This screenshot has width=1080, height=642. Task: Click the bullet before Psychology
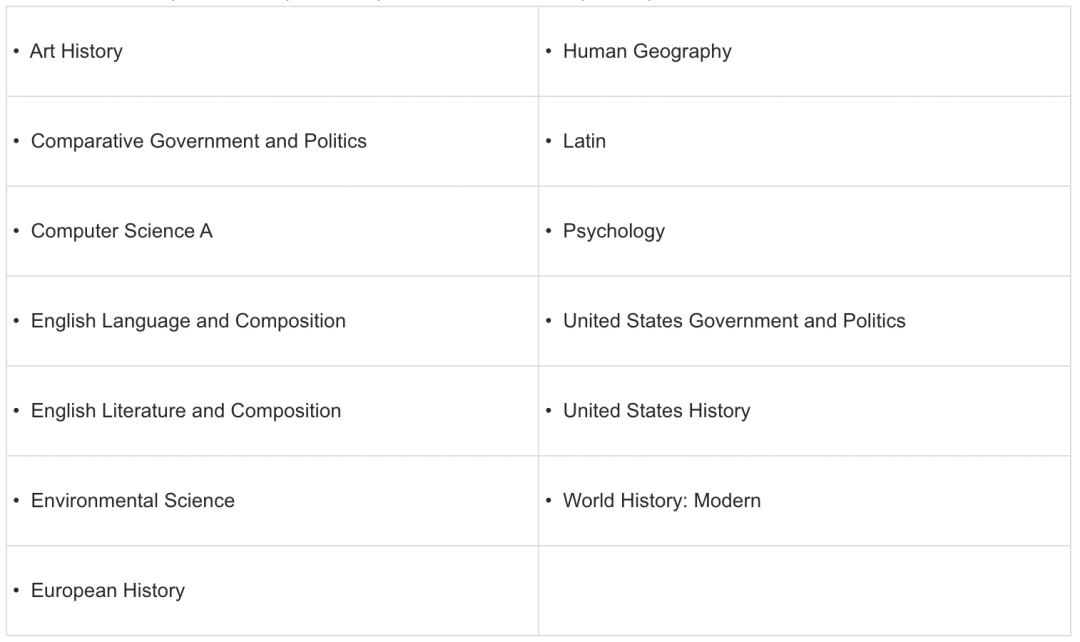pos(548,231)
